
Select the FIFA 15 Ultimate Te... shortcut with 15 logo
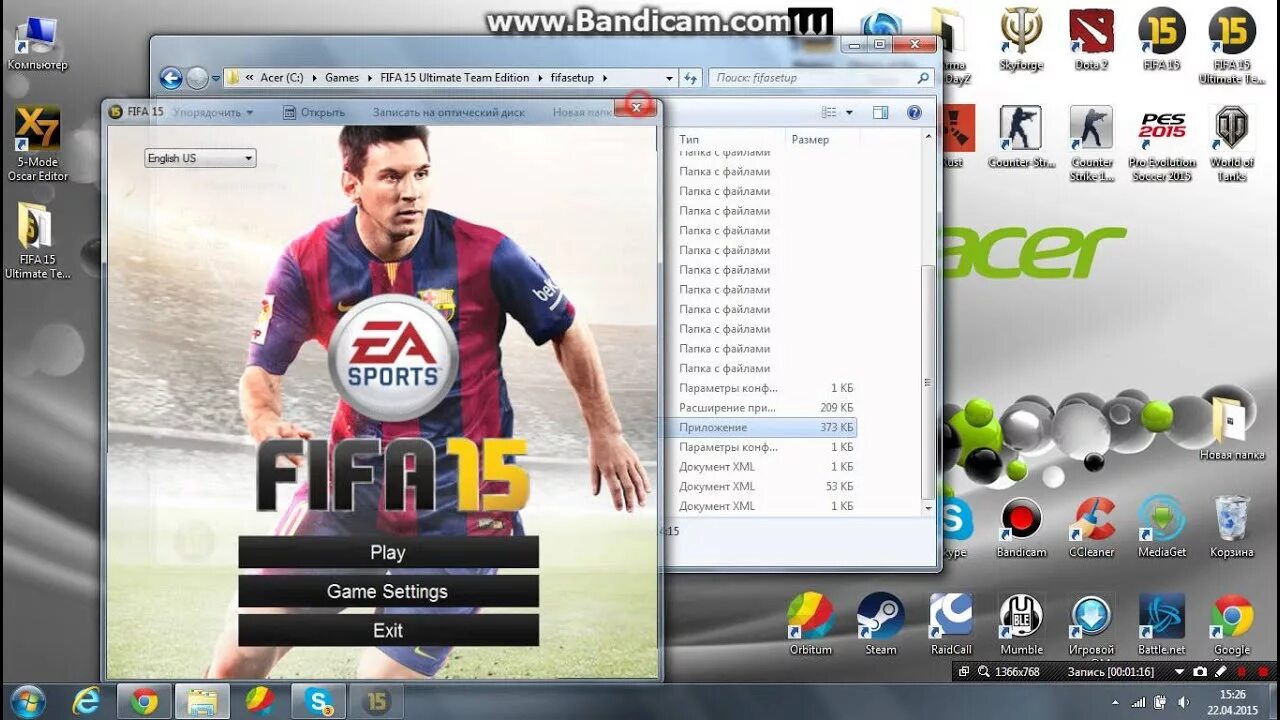click(x=1231, y=46)
